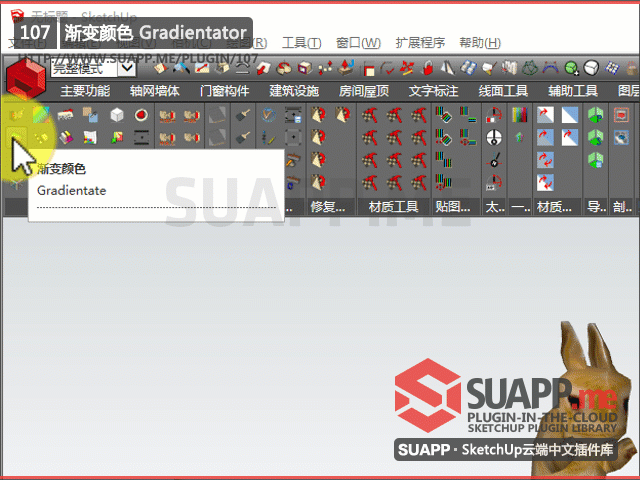Image resolution: width=640 pixels, height=480 pixels.
Task: Click the green globe with plus icon
Action: pyautogui.click(x=571, y=68)
